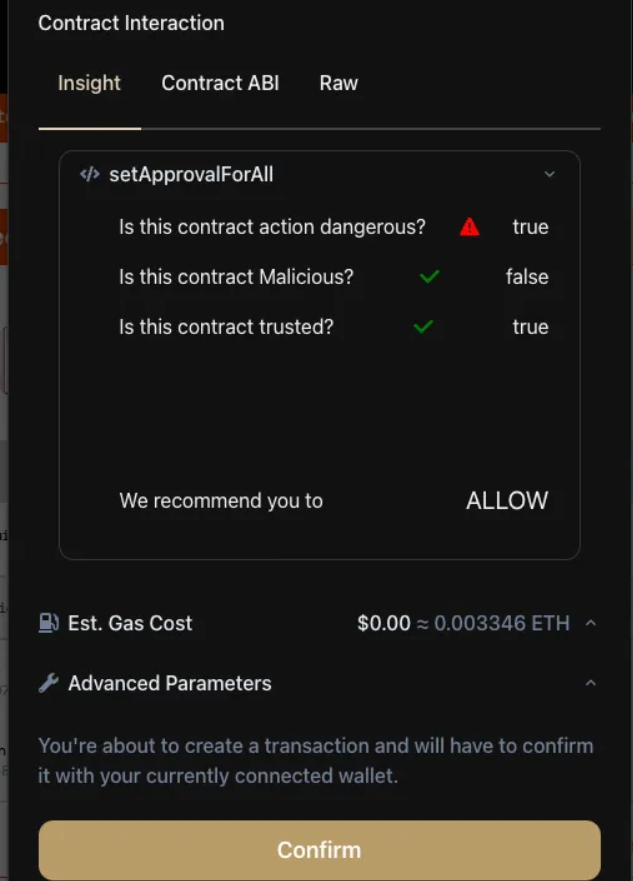Viewport: 633px width, 881px height.
Task: Open the Raw tab
Action: coord(339,83)
